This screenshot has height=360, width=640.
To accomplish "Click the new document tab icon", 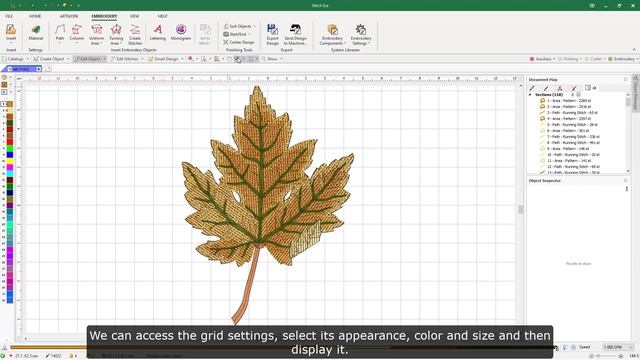I will point(48,69).
